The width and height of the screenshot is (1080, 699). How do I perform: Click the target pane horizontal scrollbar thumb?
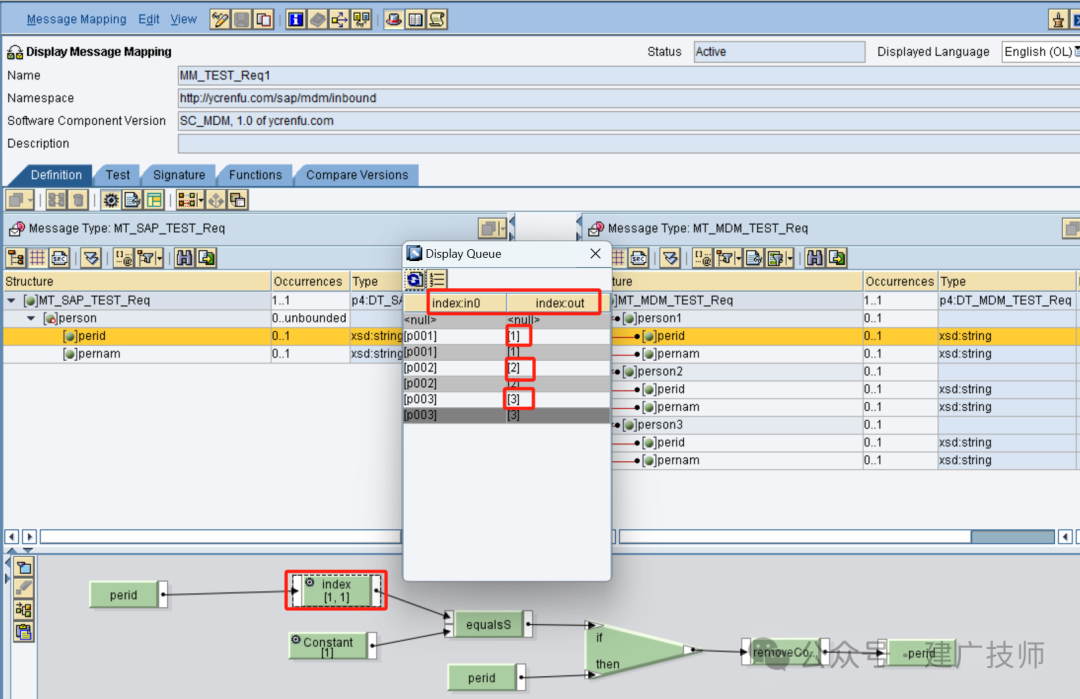(1012, 536)
